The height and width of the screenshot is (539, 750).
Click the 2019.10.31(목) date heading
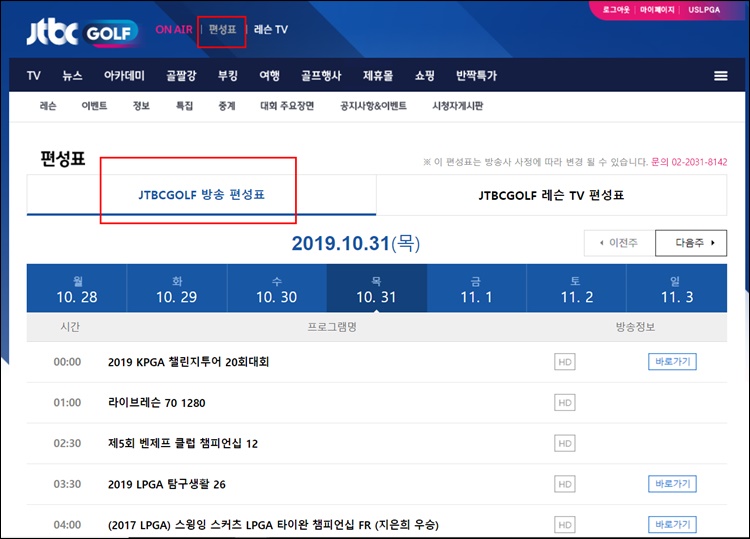(x=356, y=243)
